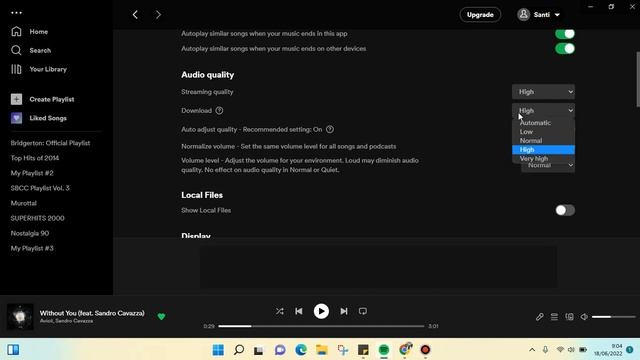Open lyrics microphone icon
Image resolution: width=640 pixels, height=360 pixels.
[540, 317]
